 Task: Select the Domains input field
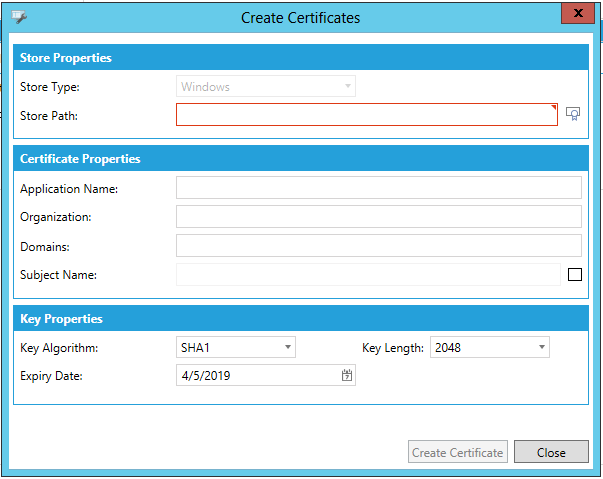pos(378,246)
